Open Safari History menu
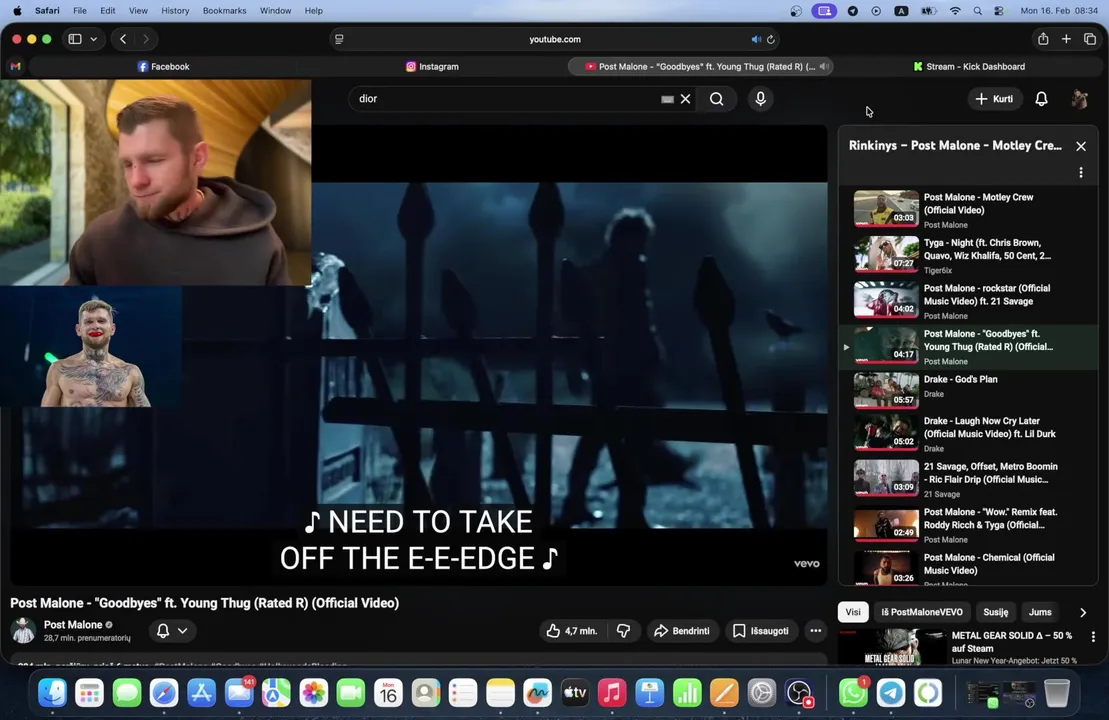 175,11
